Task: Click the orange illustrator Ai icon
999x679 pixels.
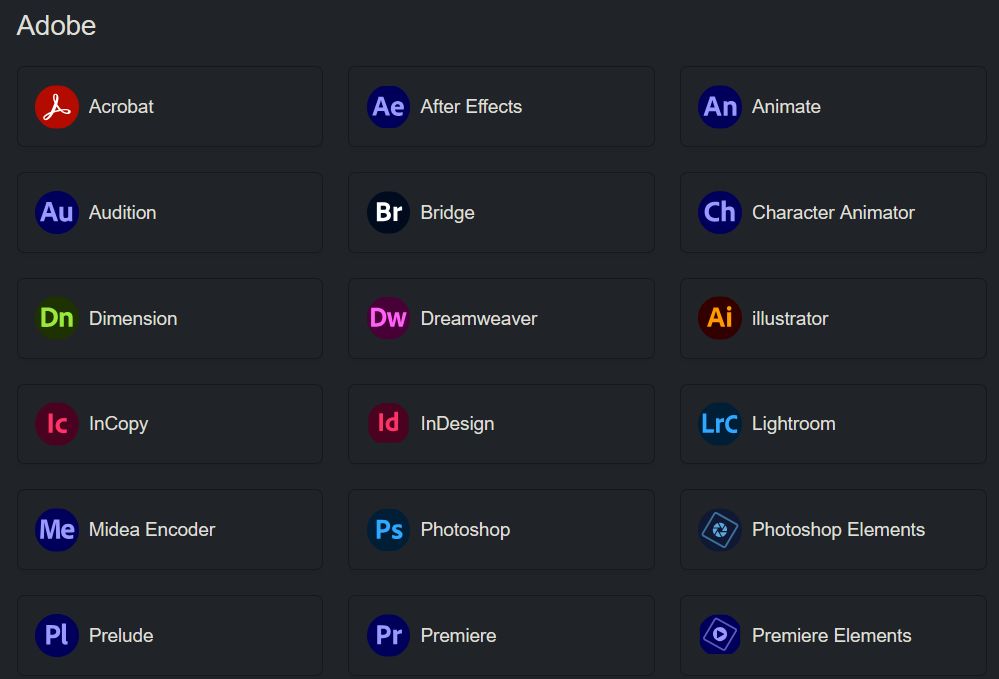Action: (720, 319)
